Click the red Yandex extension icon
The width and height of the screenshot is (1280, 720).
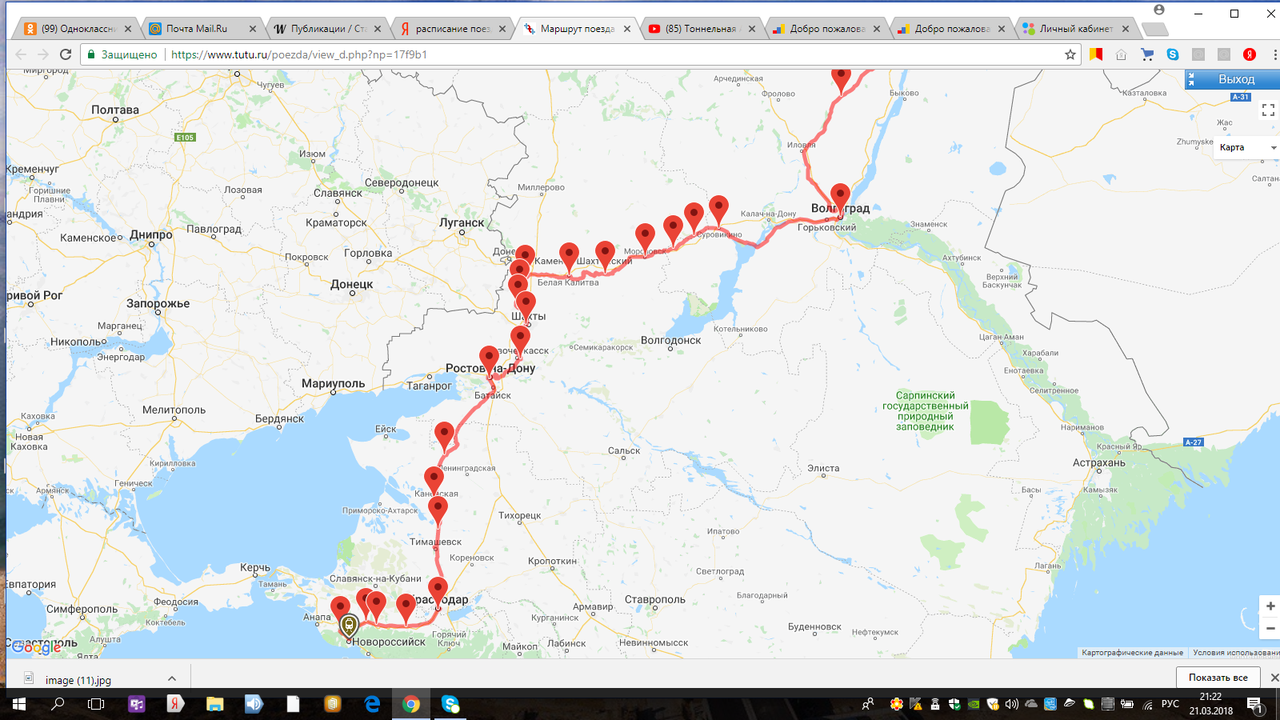click(x=1249, y=54)
